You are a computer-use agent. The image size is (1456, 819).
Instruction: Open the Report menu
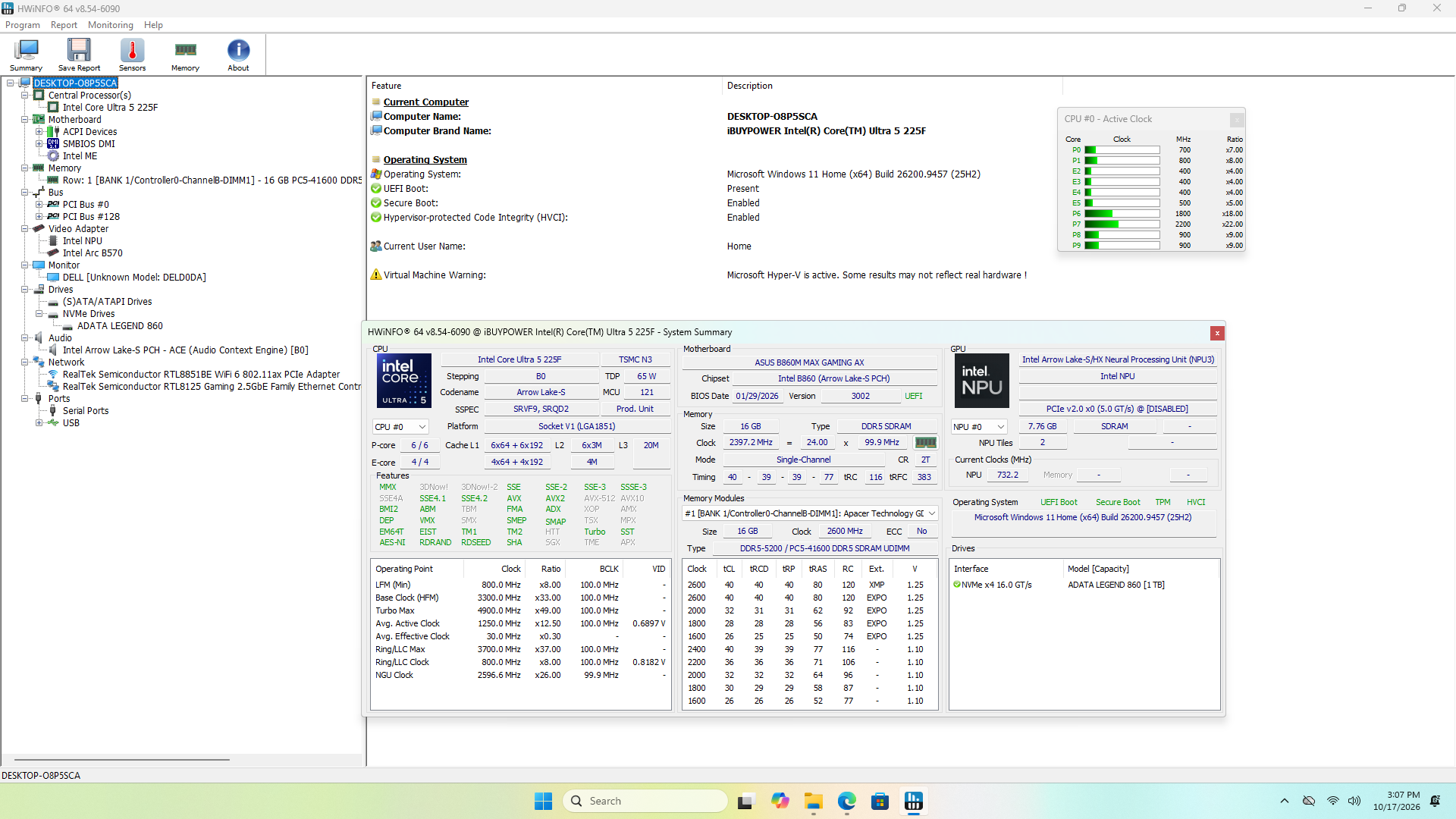[64, 25]
